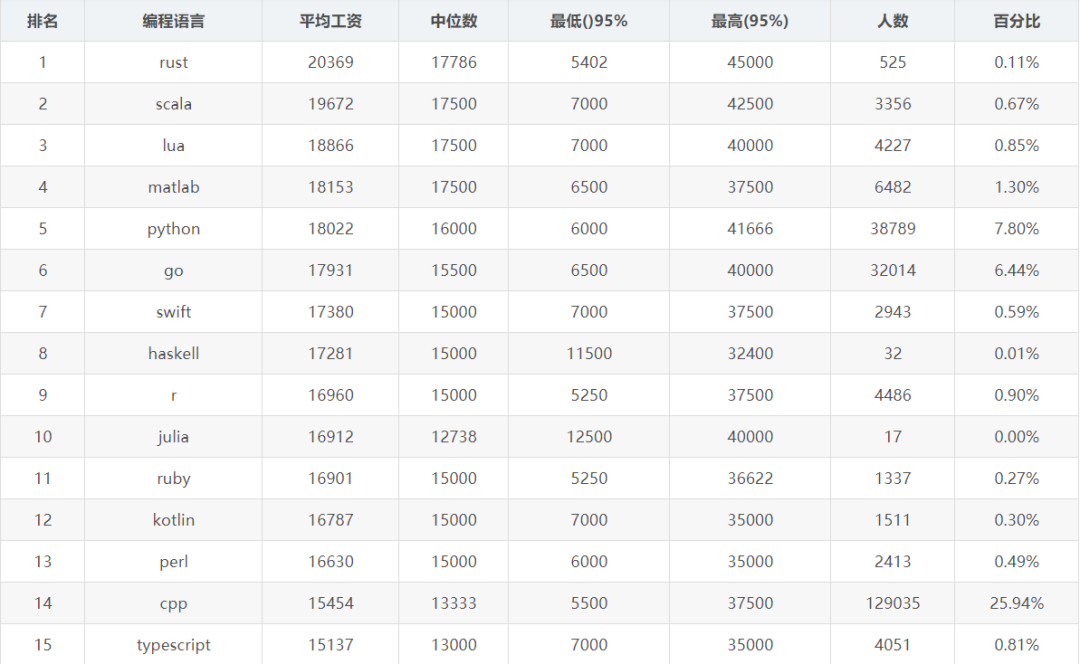This screenshot has width=1080, height=664.
Task: Click average salary 17931 for go
Action: [x=331, y=270]
